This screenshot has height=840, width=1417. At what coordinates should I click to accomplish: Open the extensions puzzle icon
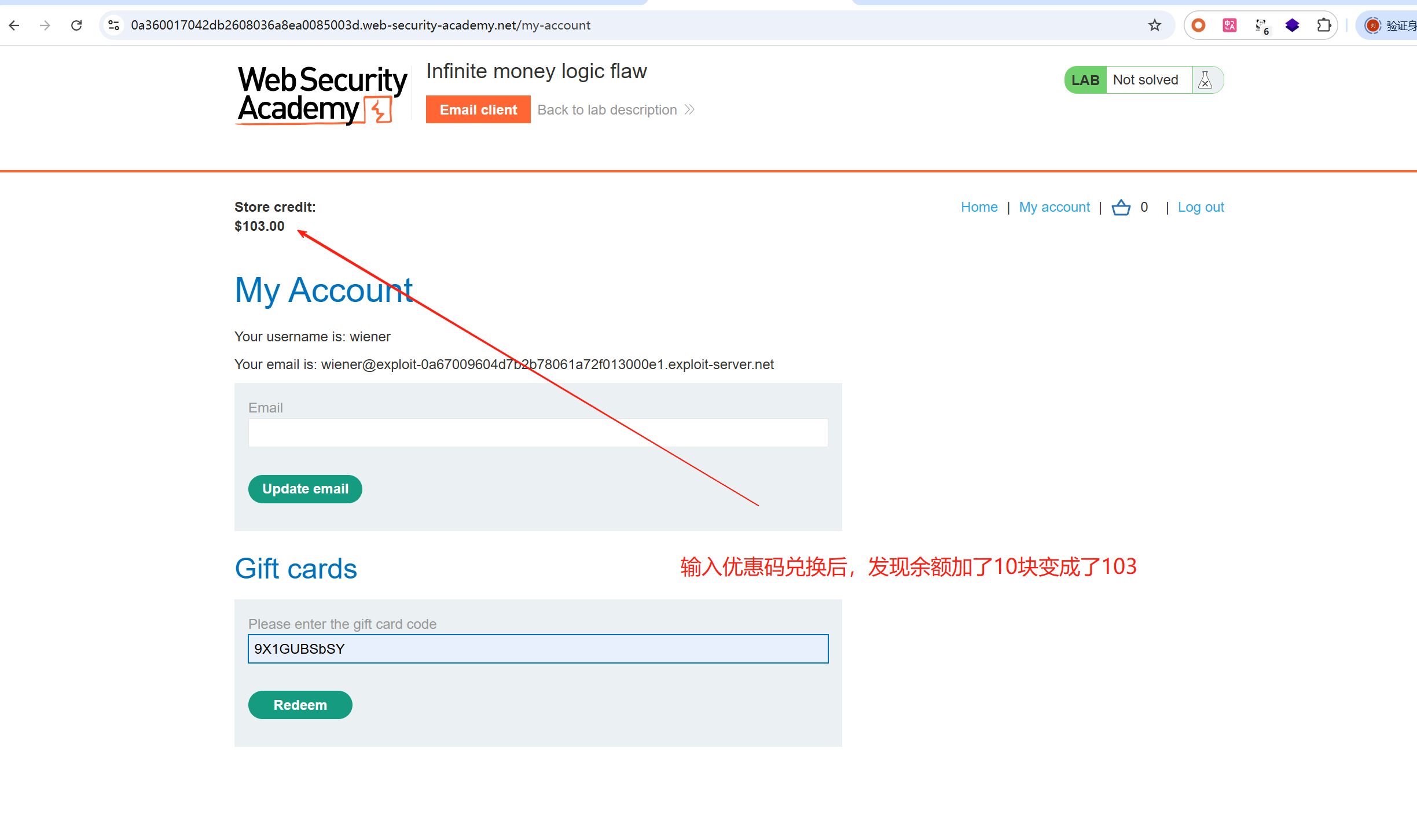pyautogui.click(x=1324, y=25)
